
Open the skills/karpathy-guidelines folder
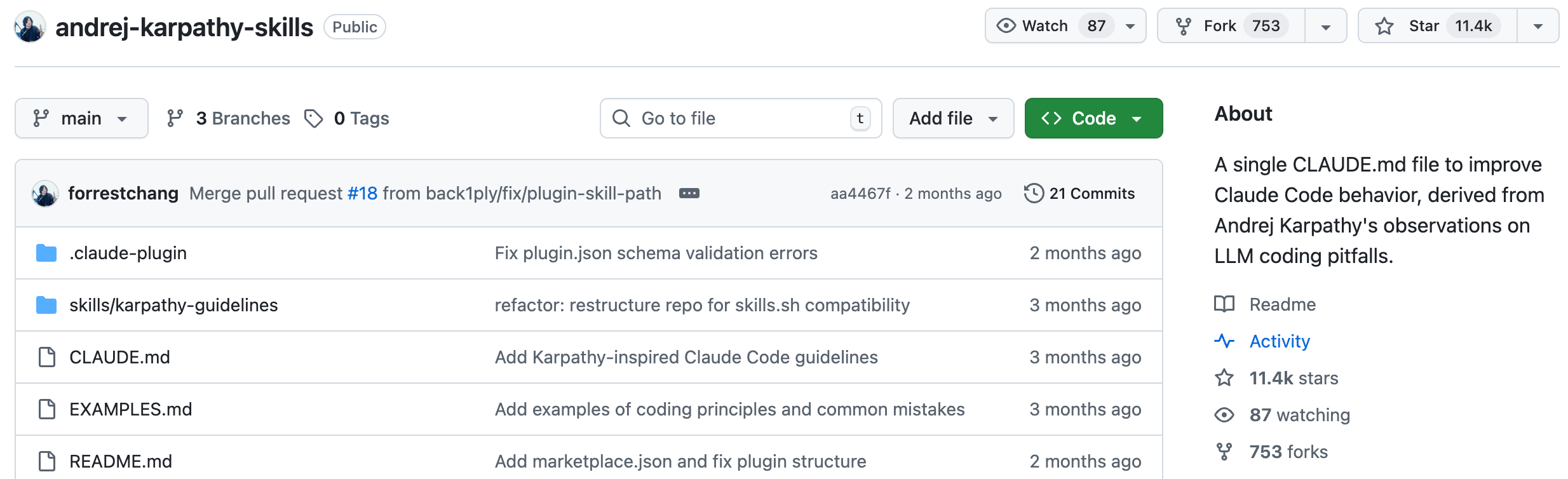[x=173, y=305]
